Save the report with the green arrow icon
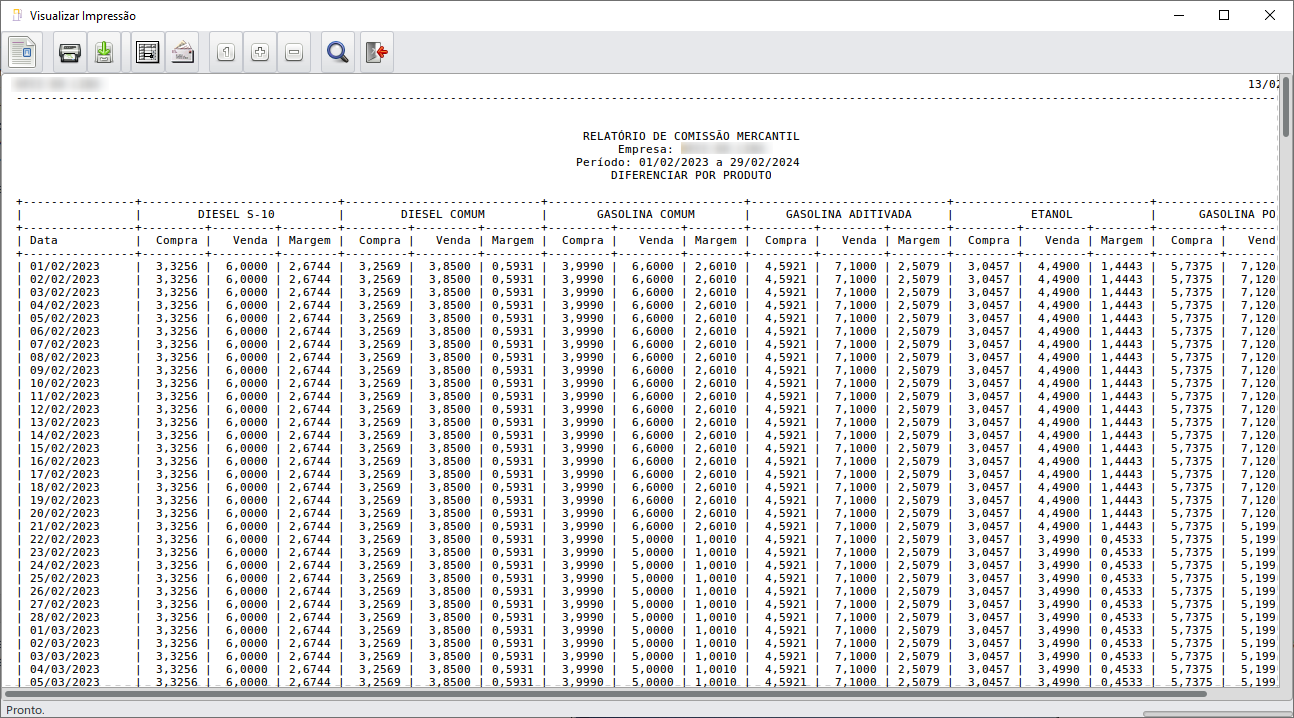The width and height of the screenshot is (1294, 718). coord(104,52)
